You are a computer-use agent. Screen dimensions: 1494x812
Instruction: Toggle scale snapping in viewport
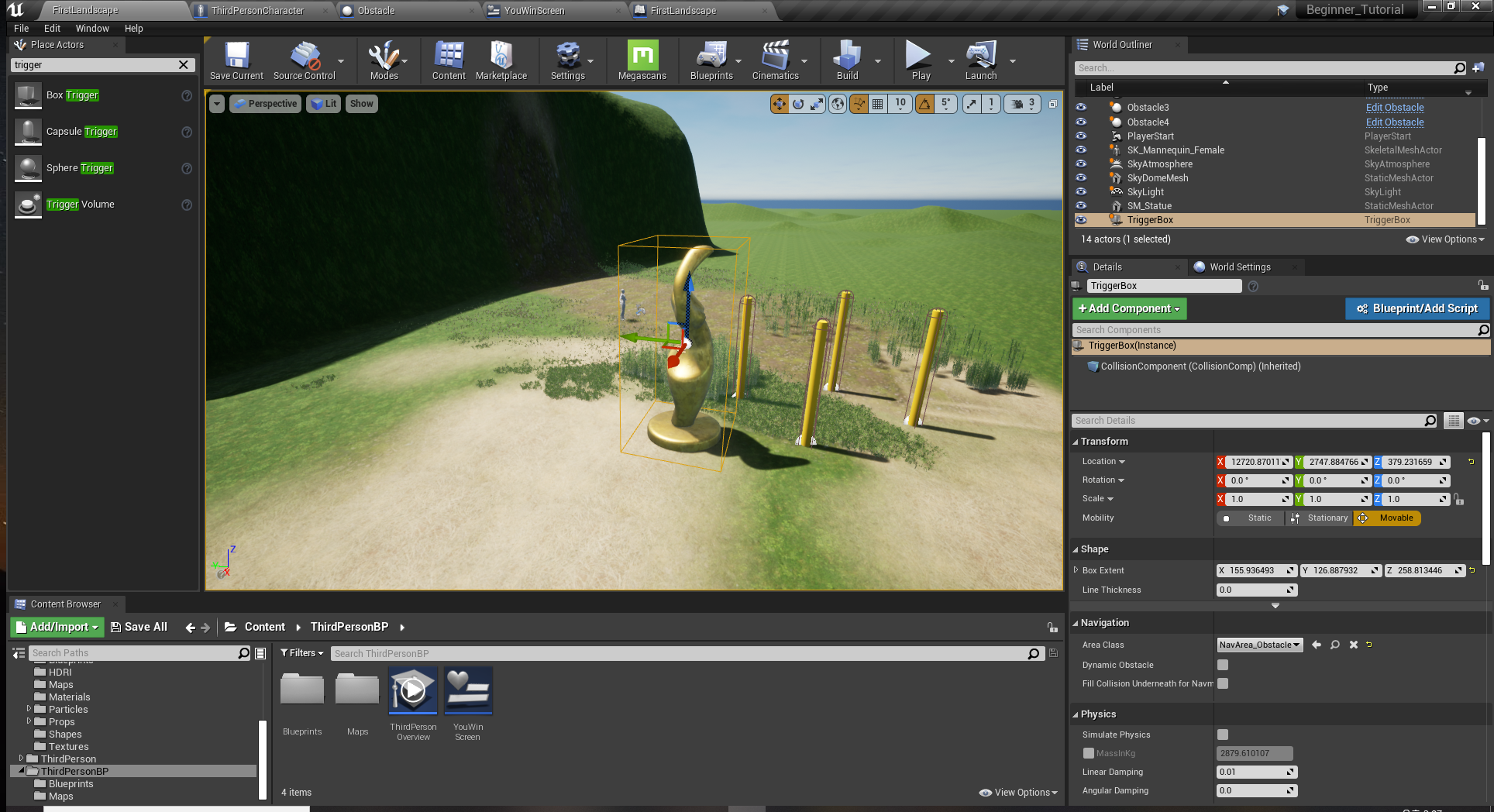tap(972, 104)
